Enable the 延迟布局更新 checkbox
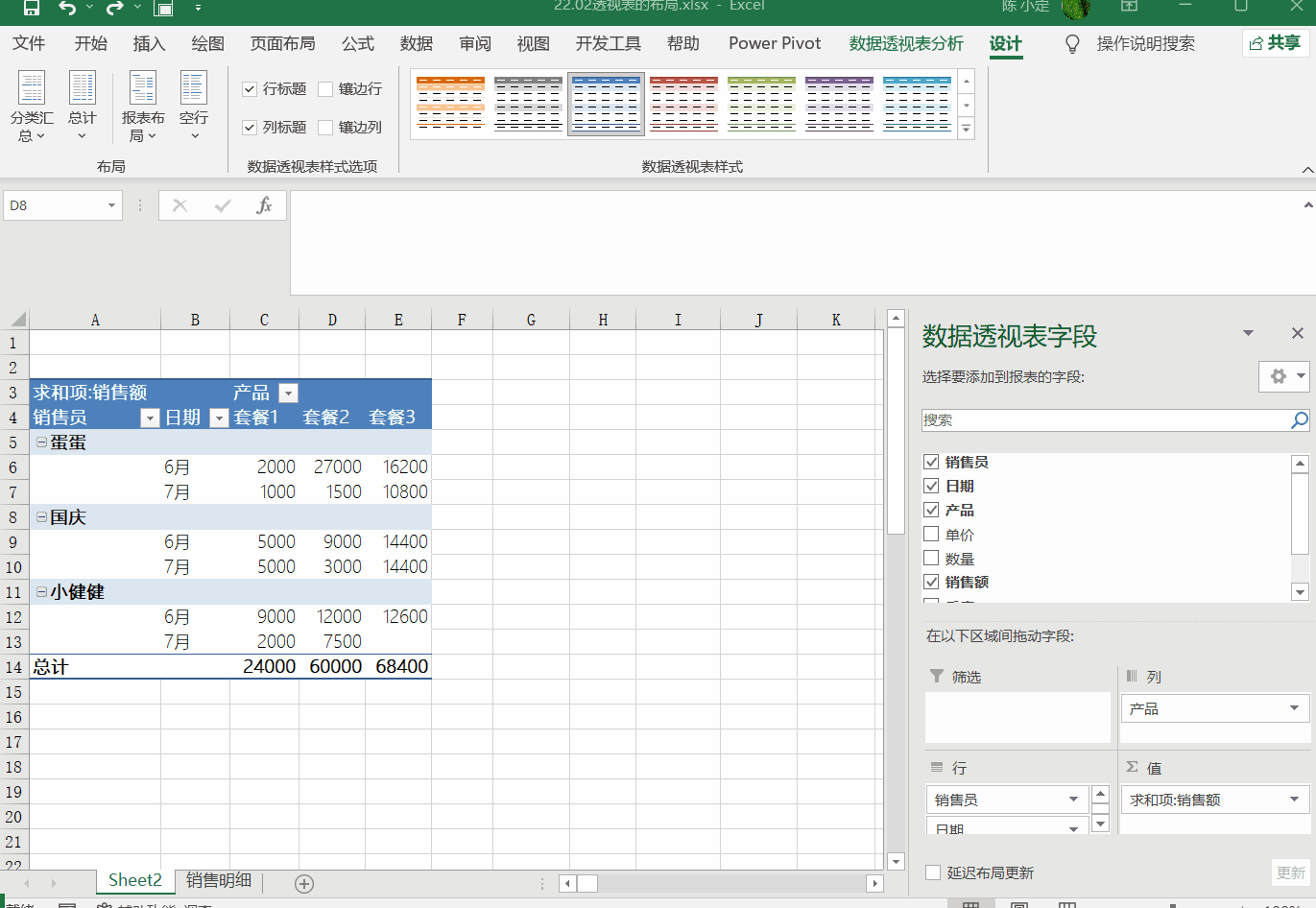 [x=933, y=872]
